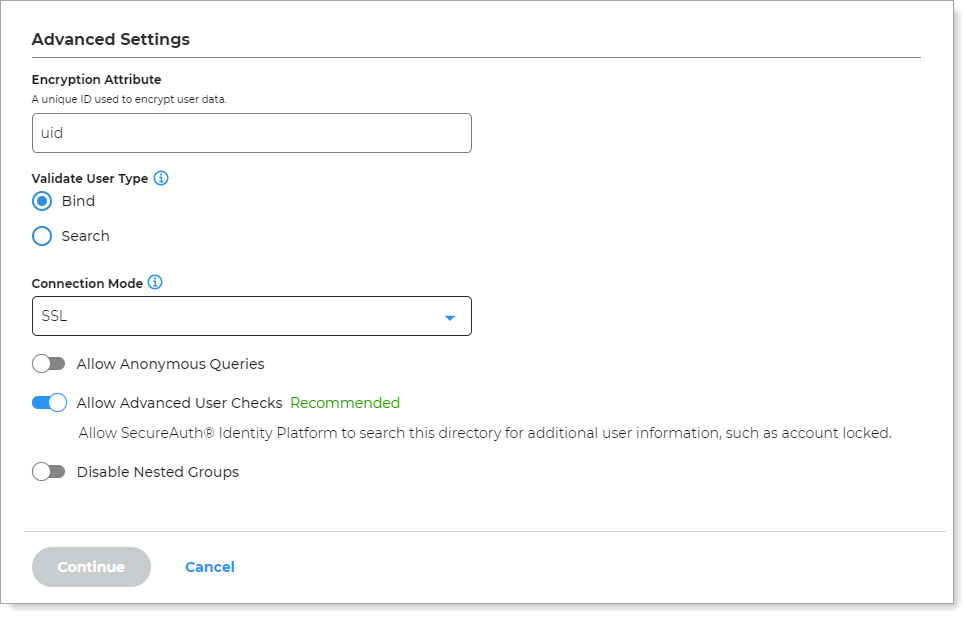The width and height of the screenshot is (969, 619).
Task: Open the Connection Mode dropdown
Action: click(251, 315)
